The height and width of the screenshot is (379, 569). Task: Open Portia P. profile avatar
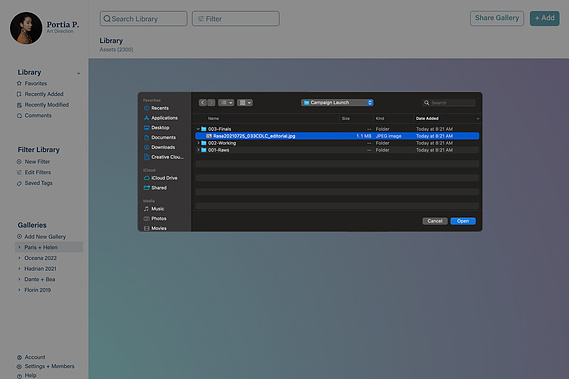(26, 28)
